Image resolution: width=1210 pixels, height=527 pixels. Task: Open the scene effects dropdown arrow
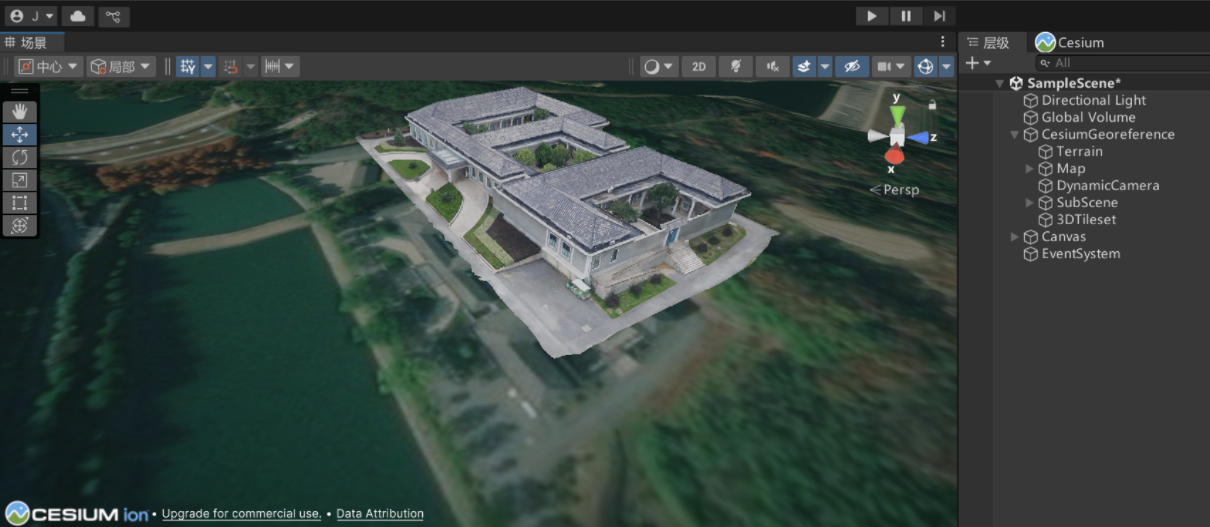825,67
